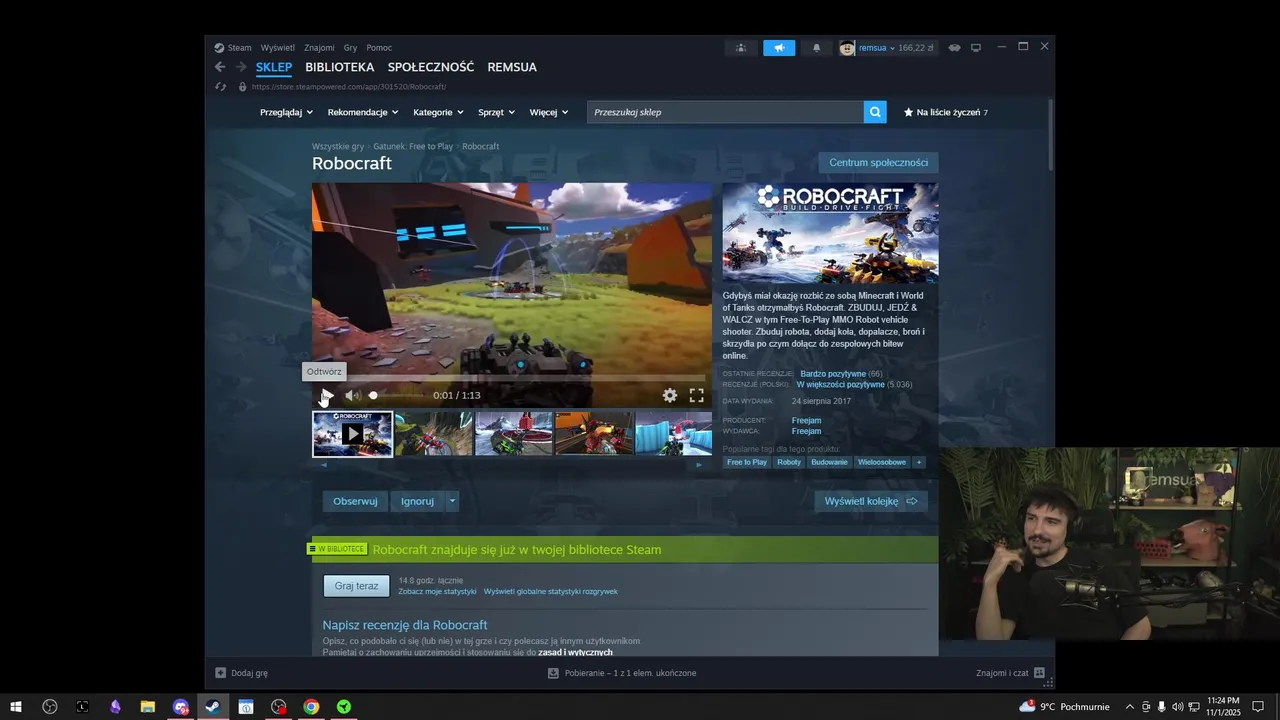Click the plus tag button

coord(918,462)
